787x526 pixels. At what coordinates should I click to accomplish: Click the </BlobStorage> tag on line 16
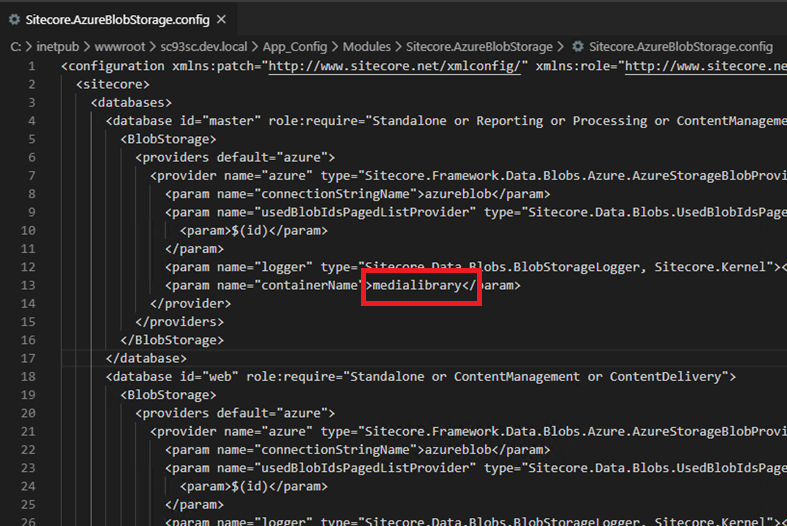pyautogui.click(x=172, y=340)
